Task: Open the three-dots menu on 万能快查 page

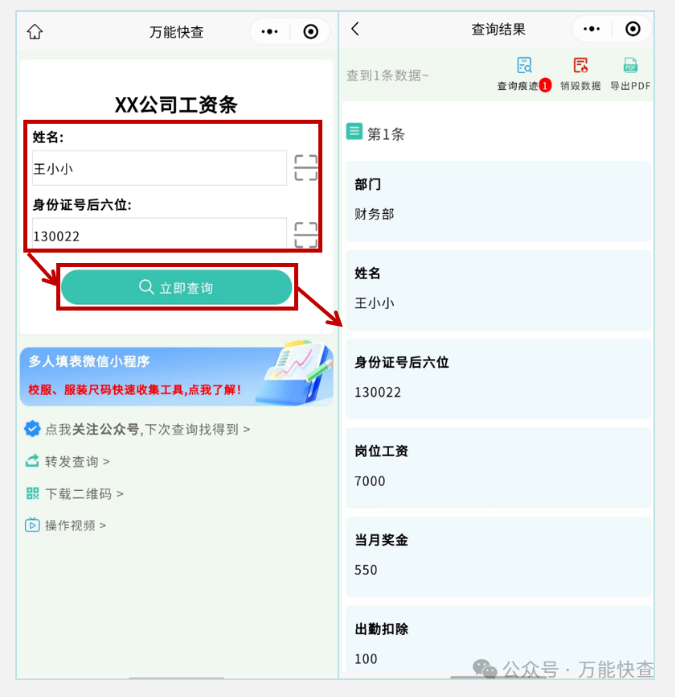Action: 270,32
